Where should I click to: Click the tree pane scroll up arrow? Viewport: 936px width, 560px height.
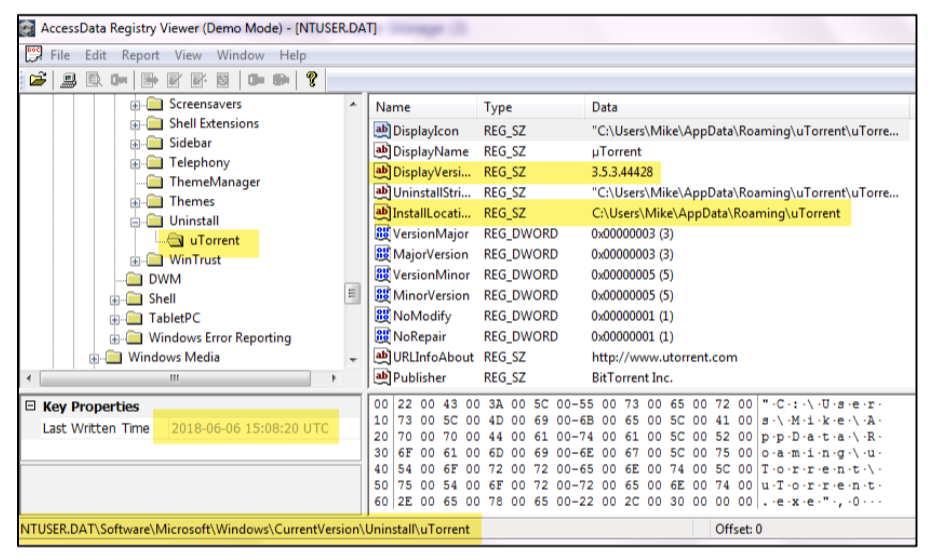[x=353, y=104]
